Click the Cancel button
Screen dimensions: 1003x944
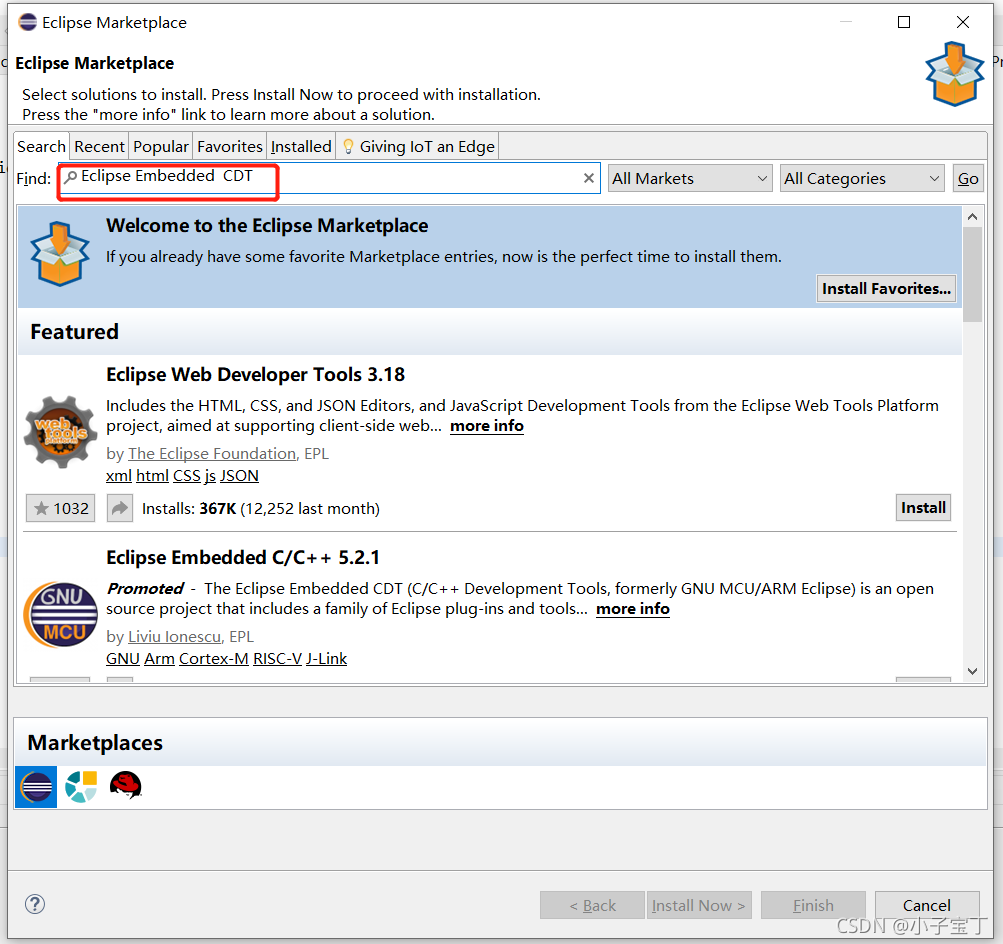pyautogui.click(x=927, y=905)
